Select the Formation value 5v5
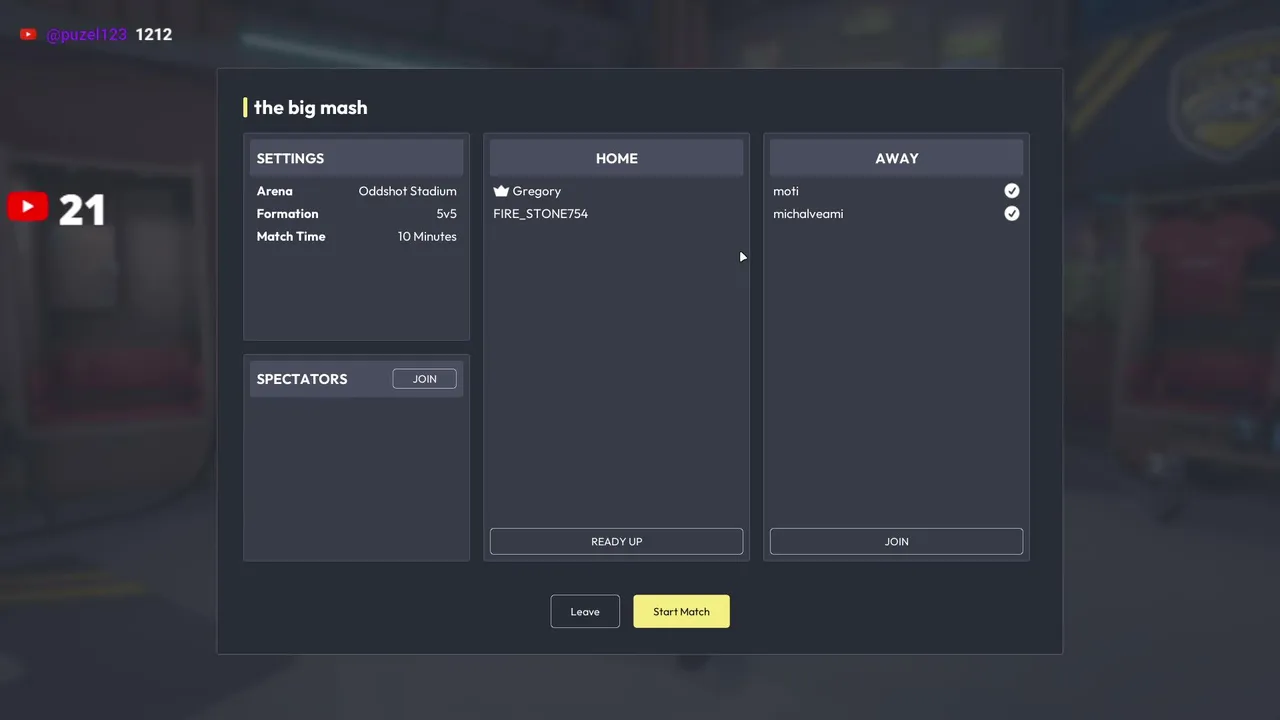This screenshot has height=720, width=1280. [446, 214]
